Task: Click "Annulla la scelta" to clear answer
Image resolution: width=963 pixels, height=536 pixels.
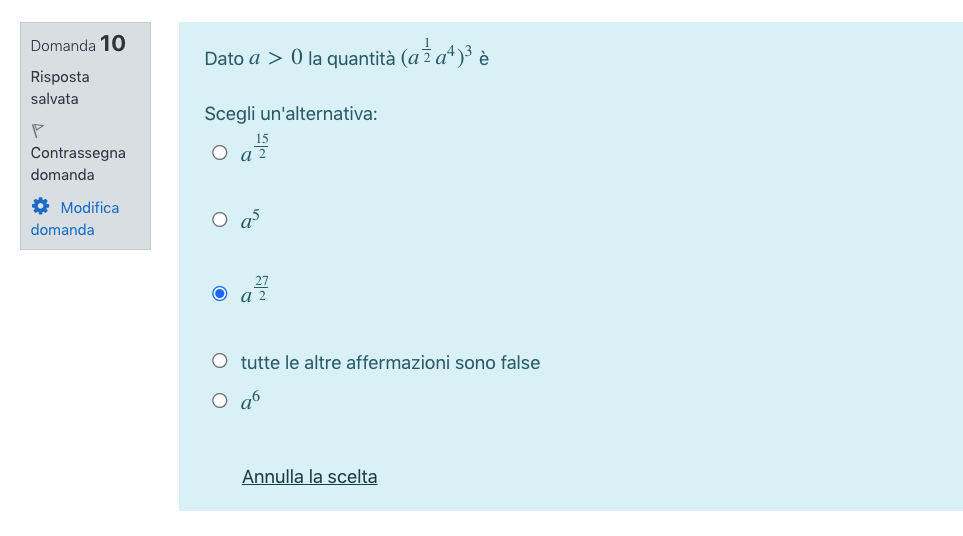Action: tap(309, 477)
